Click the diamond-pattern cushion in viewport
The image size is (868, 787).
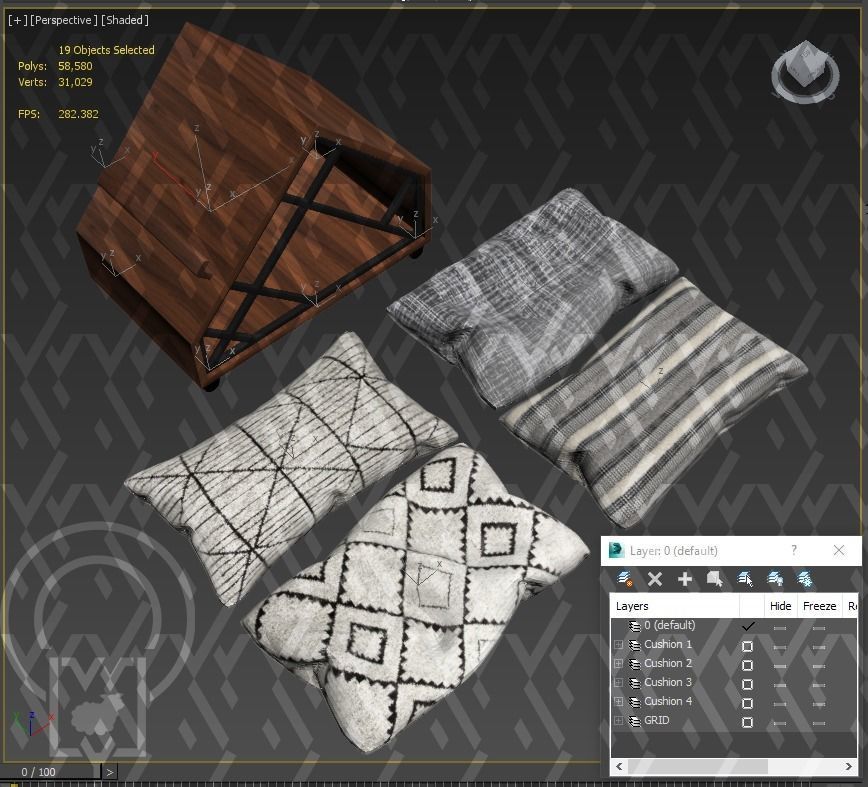(415, 598)
